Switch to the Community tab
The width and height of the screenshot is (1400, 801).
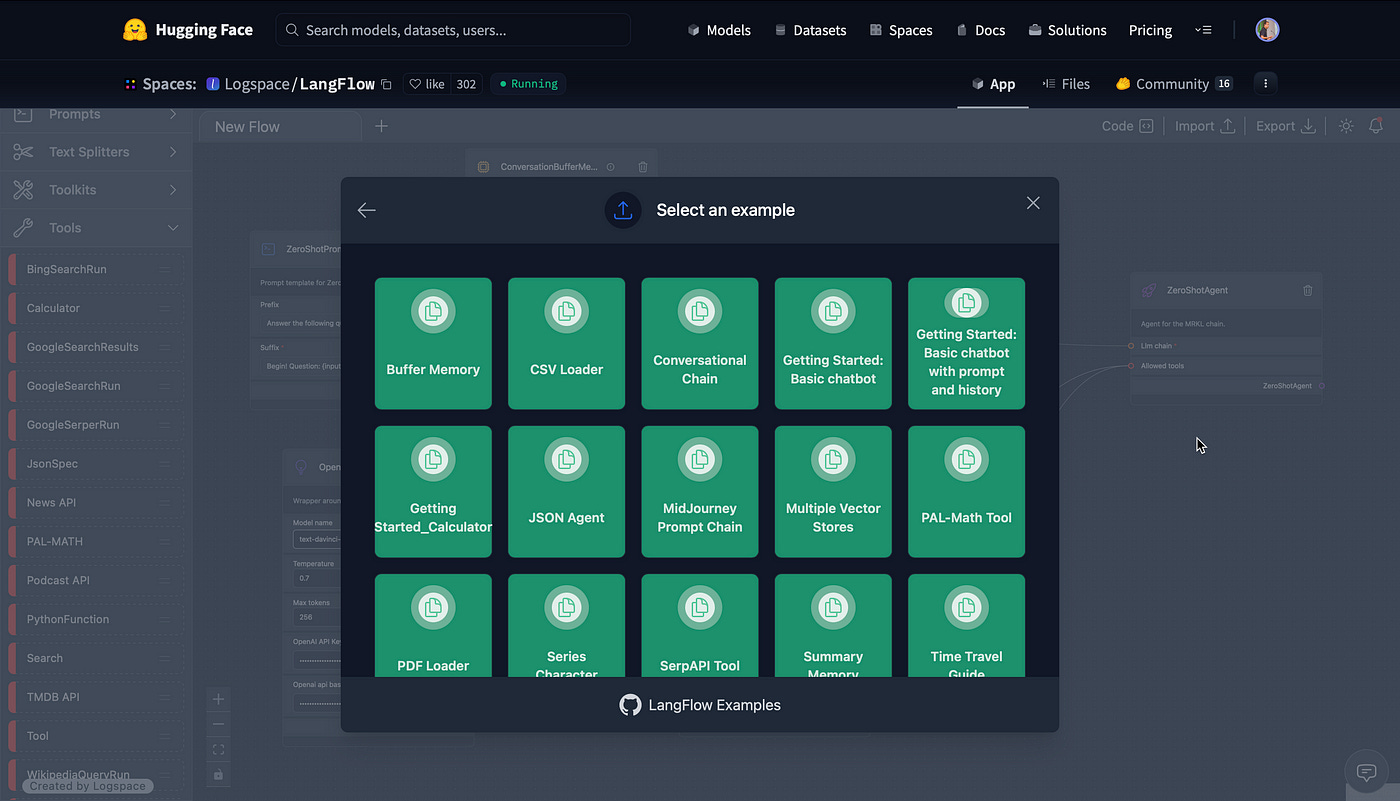coord(1174,84)
